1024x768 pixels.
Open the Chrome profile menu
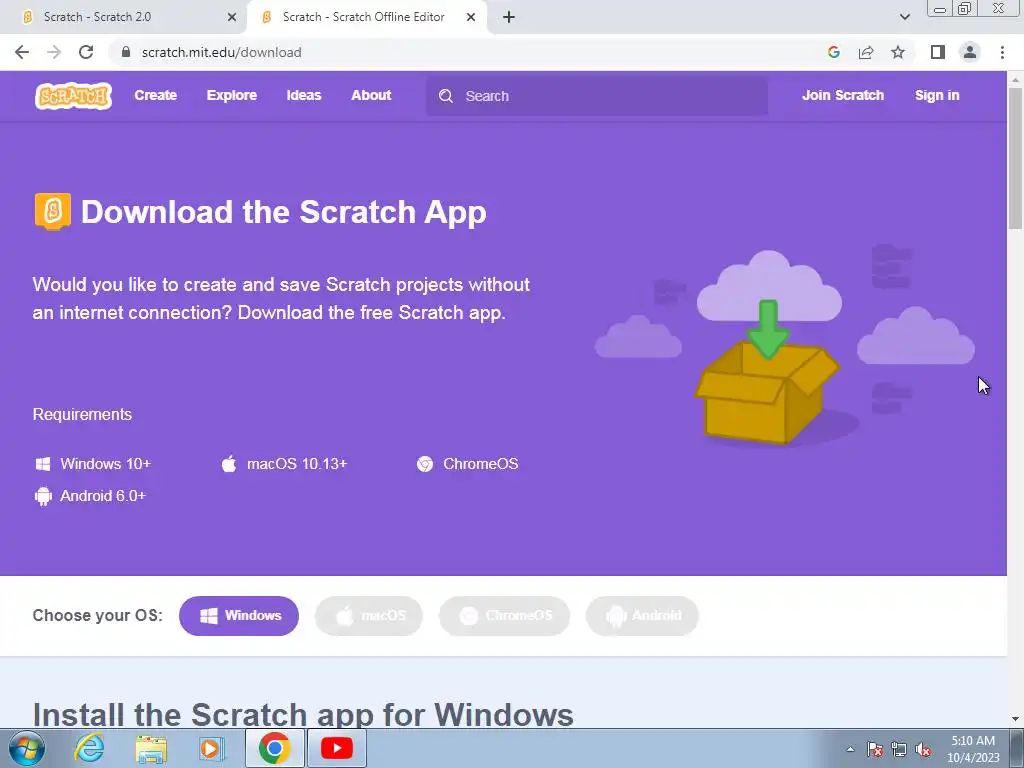coord(970,52)
